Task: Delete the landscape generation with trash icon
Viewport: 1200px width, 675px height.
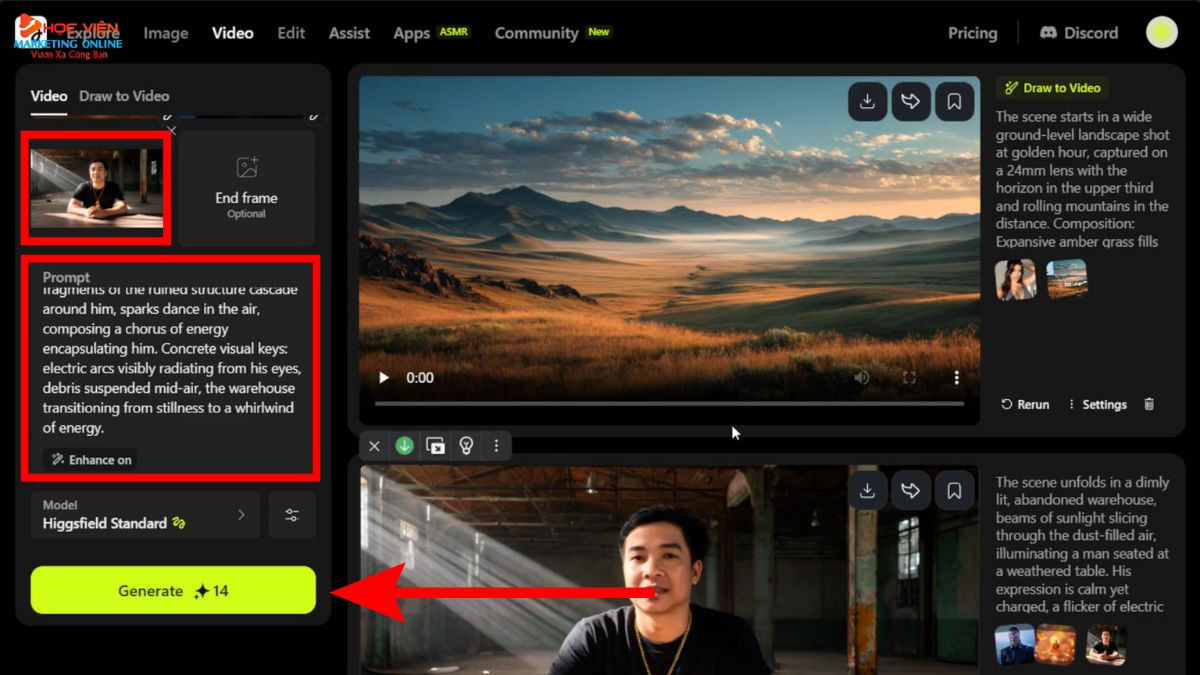Action: [x=1149, y=404]
